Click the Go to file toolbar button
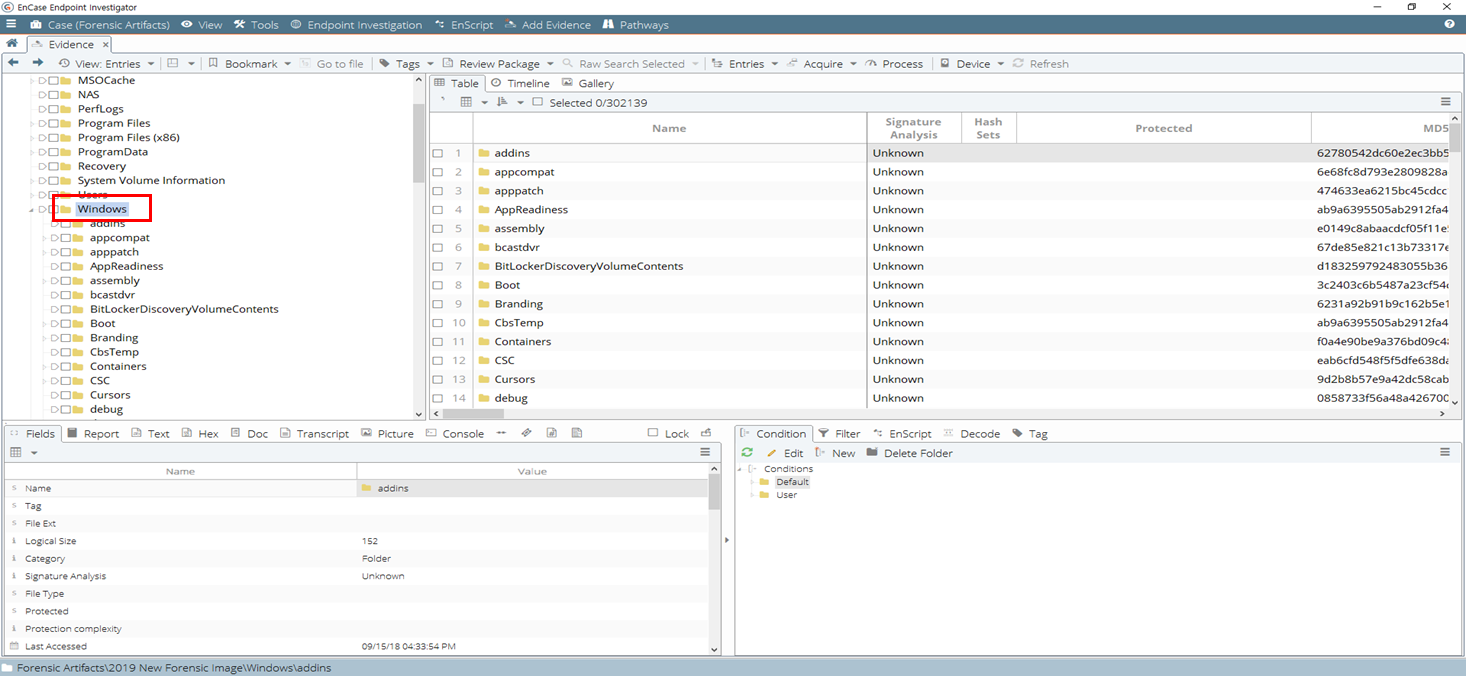The height and width of the screenshot is (676, 1466). click(332, 63)
